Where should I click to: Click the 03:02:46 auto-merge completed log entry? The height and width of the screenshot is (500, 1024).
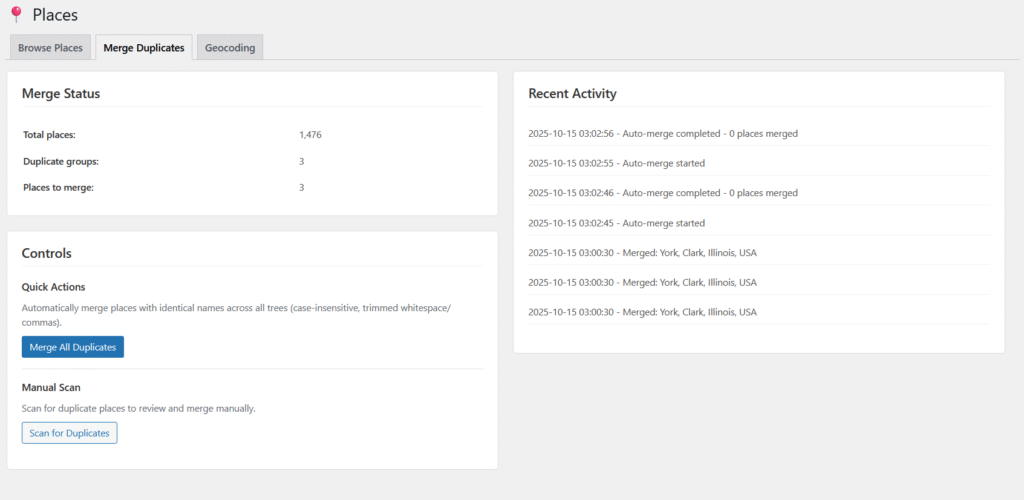coord(662,193)
